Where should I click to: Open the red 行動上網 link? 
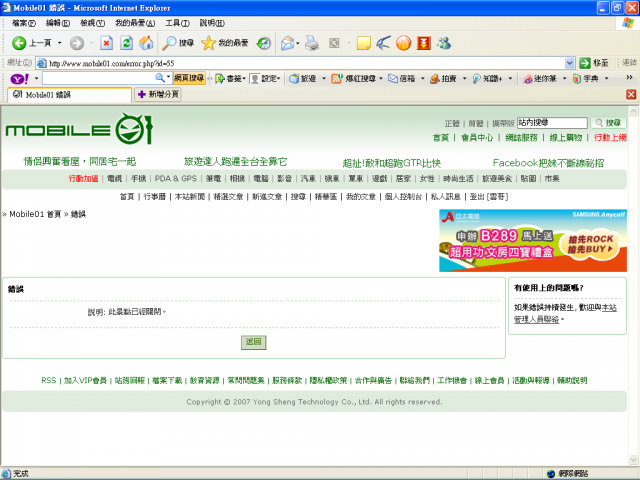(610, 138)
